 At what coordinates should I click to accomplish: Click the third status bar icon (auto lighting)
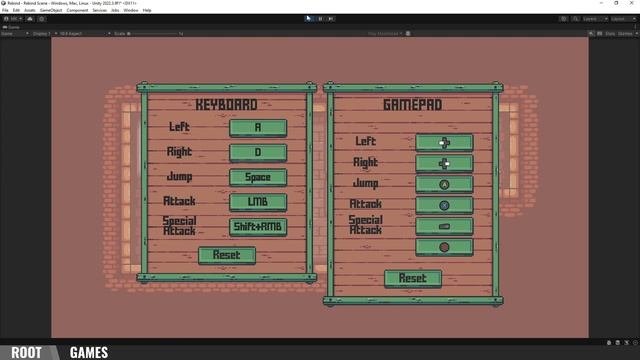(x=627, y=343)
